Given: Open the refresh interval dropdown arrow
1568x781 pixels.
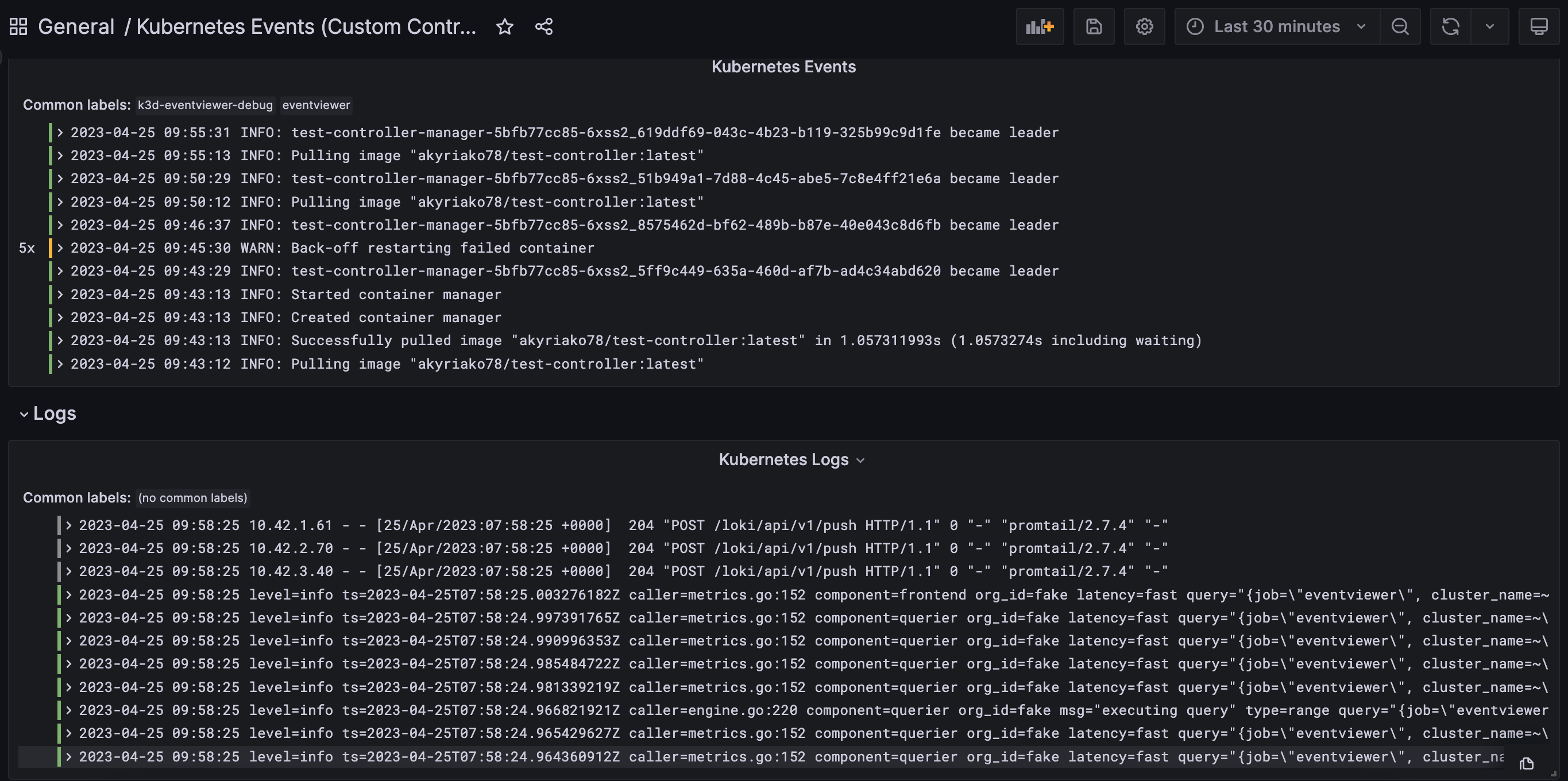Looking at the screenshot, I should (x=1489, y=27).
